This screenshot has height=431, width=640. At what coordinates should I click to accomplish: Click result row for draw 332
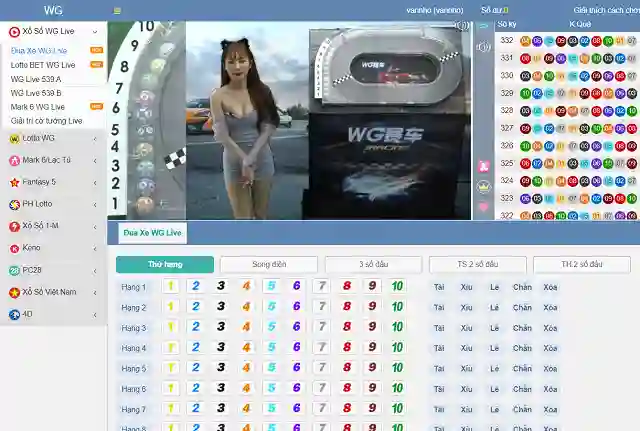pos(568,40)
